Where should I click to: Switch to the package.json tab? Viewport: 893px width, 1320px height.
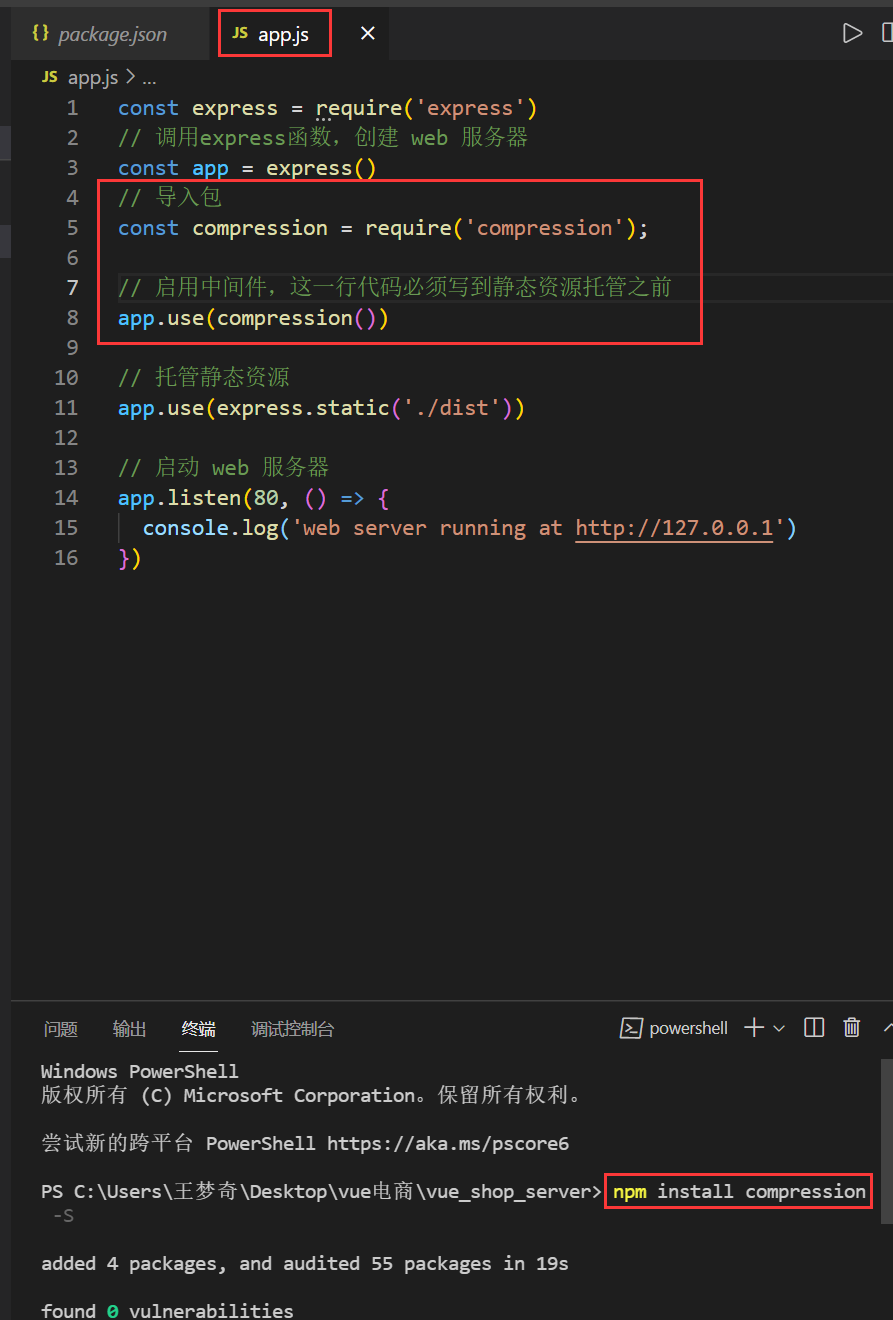[x=112, y=34]
